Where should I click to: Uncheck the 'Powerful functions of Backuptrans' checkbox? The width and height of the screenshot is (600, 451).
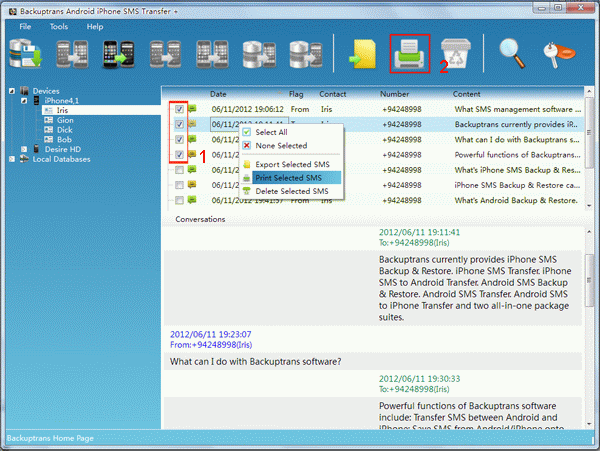point(179,155)
